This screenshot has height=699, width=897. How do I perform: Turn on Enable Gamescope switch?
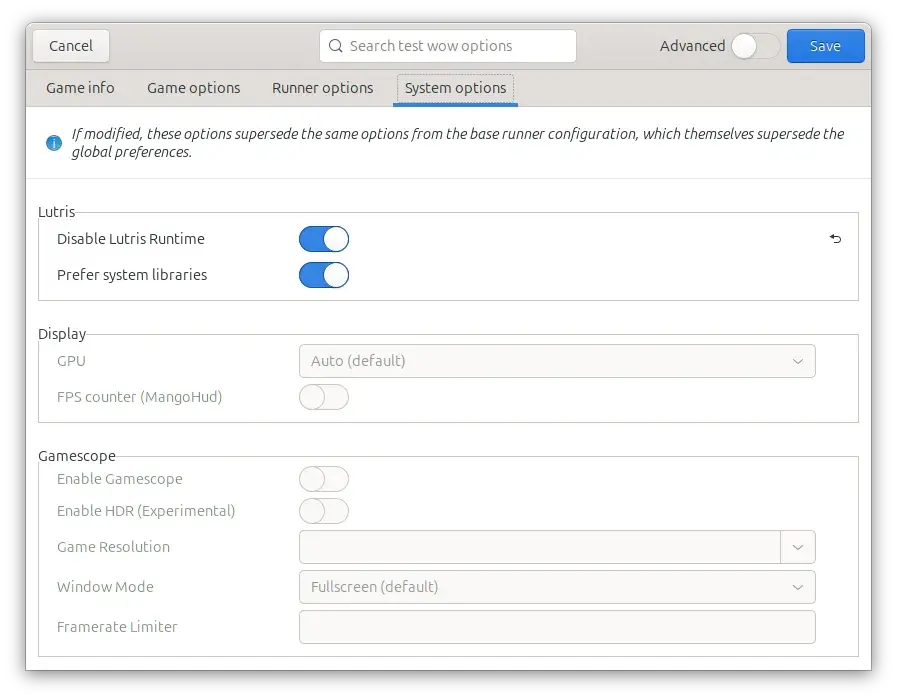[x=324, y=479]
